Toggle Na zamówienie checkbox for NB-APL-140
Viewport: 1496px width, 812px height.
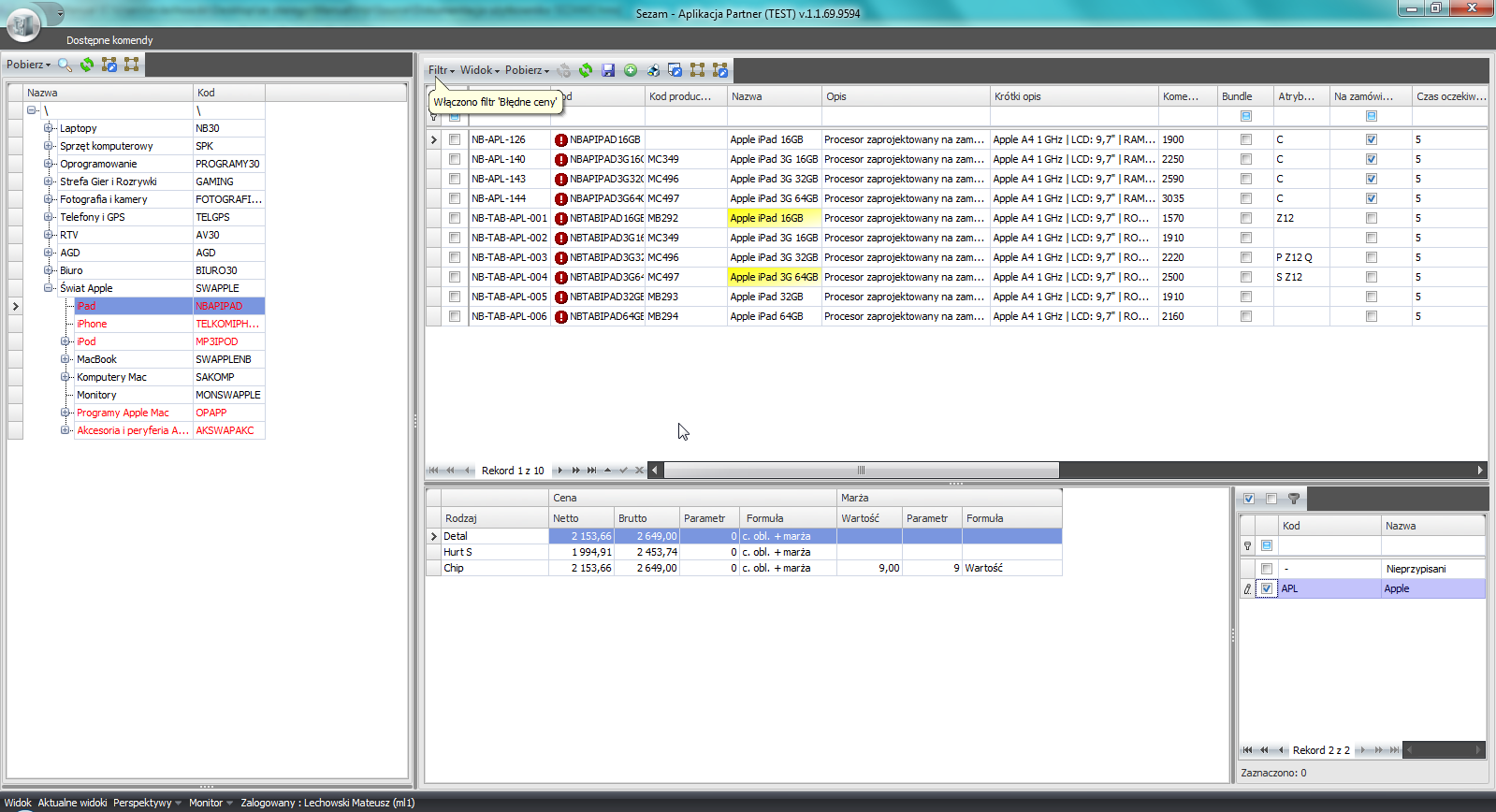(x=1372, y=159)
